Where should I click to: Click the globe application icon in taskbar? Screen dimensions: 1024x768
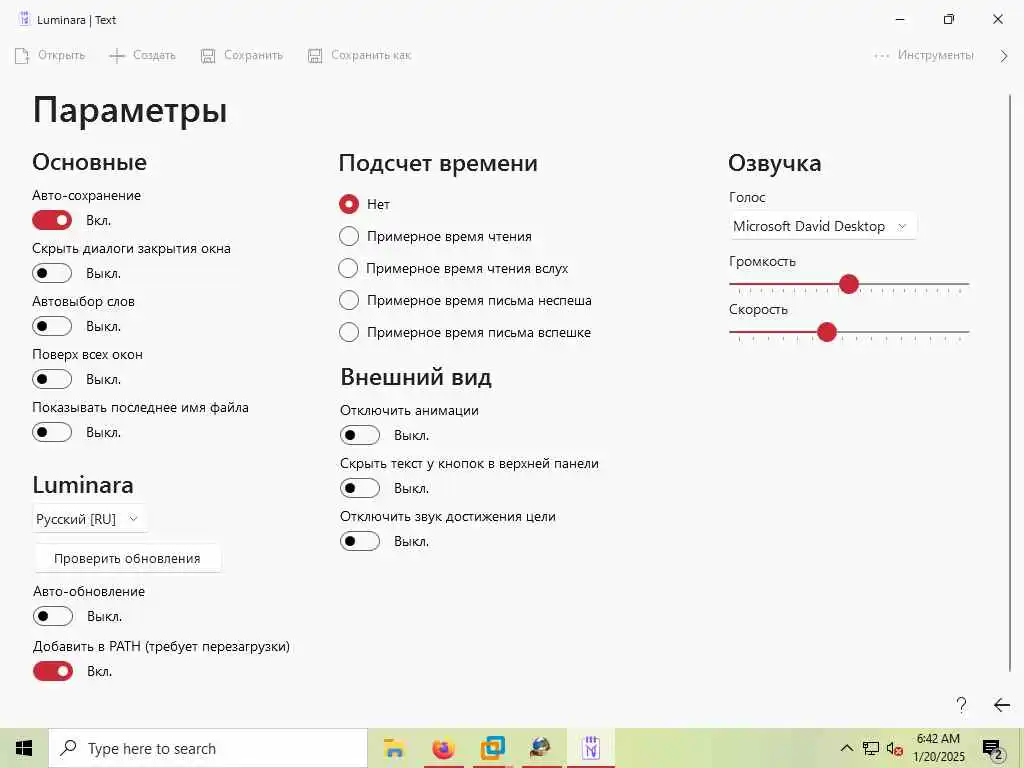(x=541, y=748)
